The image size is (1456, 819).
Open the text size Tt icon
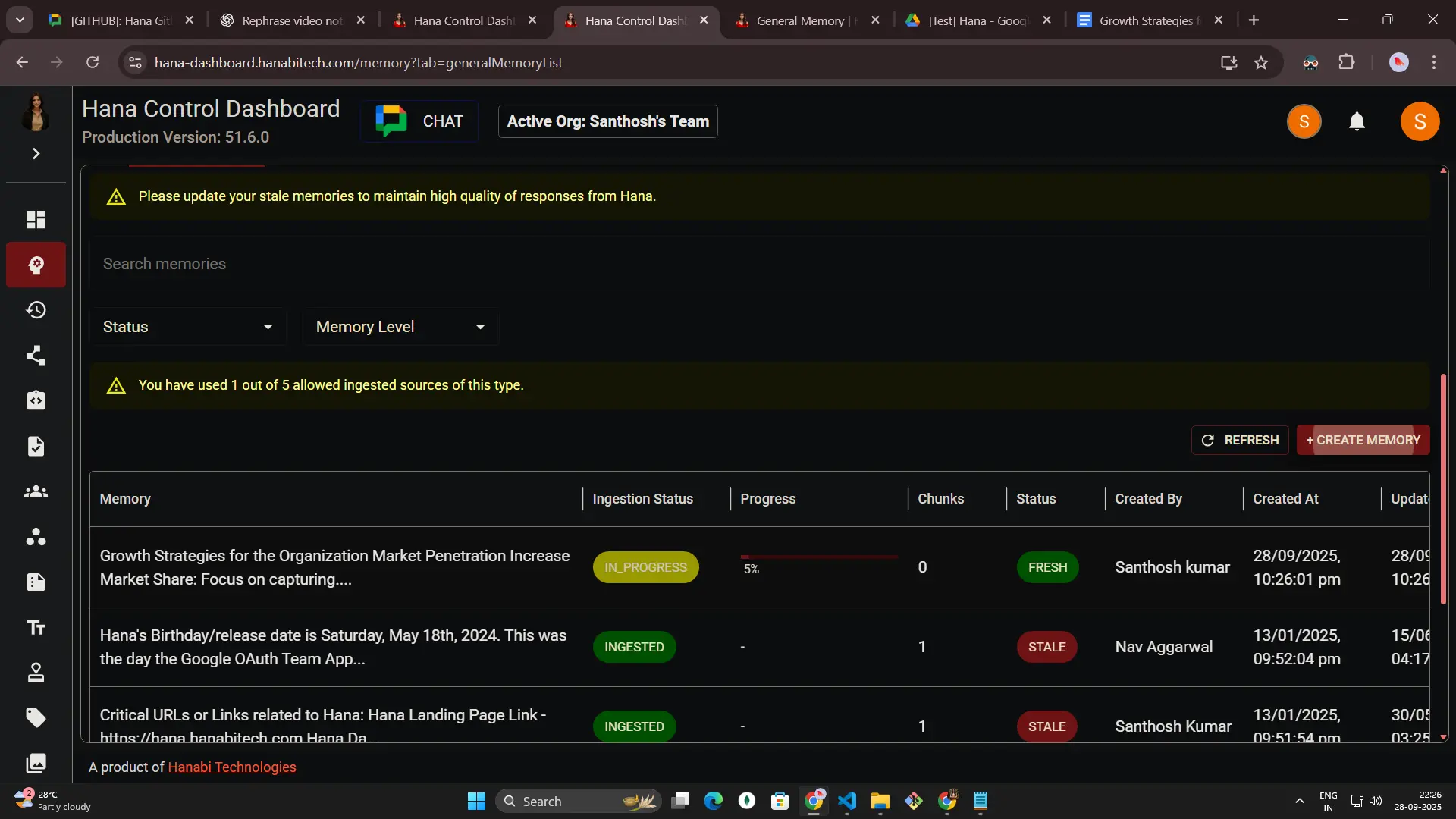(x=36, y=627)
